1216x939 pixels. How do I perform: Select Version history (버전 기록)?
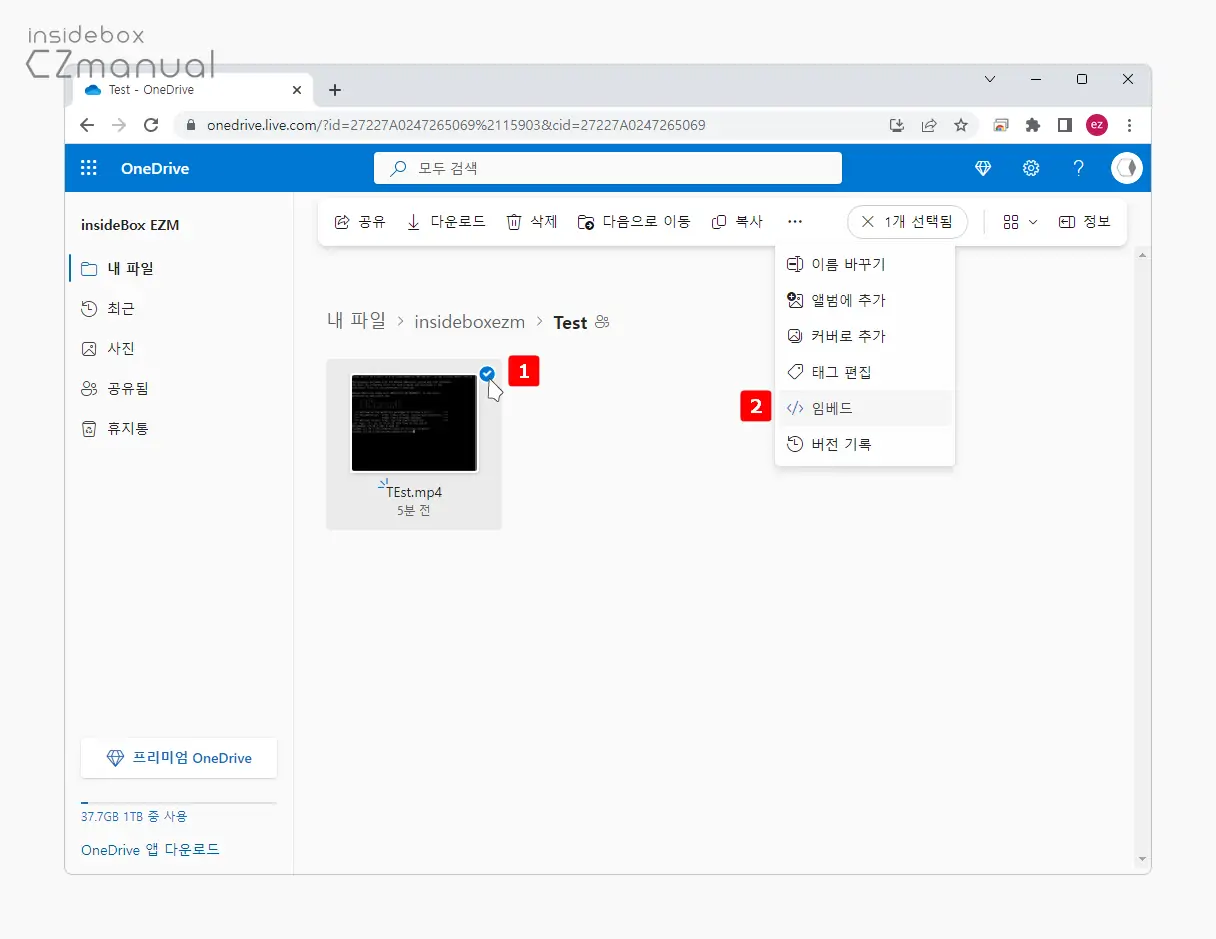click(x=865, y=444)
